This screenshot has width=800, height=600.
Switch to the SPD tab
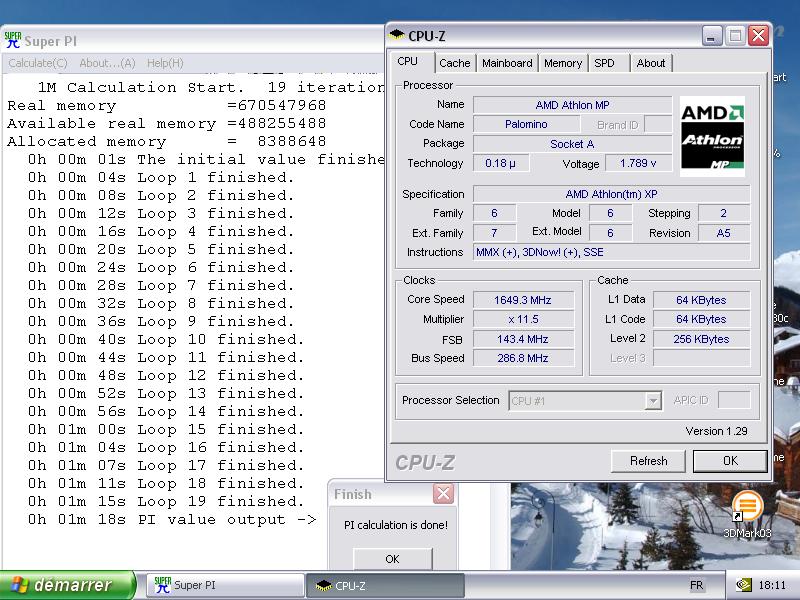(x=609, y=63)
